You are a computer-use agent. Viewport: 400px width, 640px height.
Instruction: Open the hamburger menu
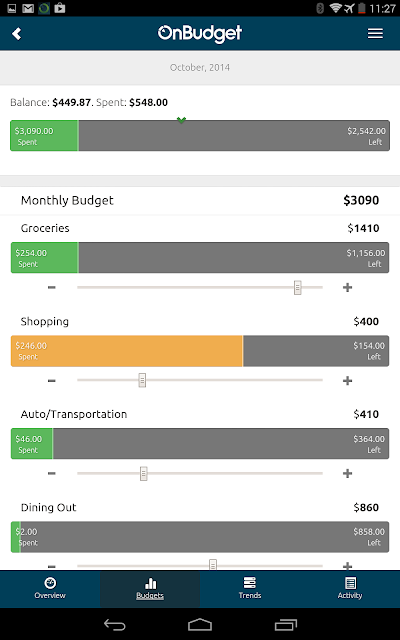pyautogui.click(x=375, y=33)
